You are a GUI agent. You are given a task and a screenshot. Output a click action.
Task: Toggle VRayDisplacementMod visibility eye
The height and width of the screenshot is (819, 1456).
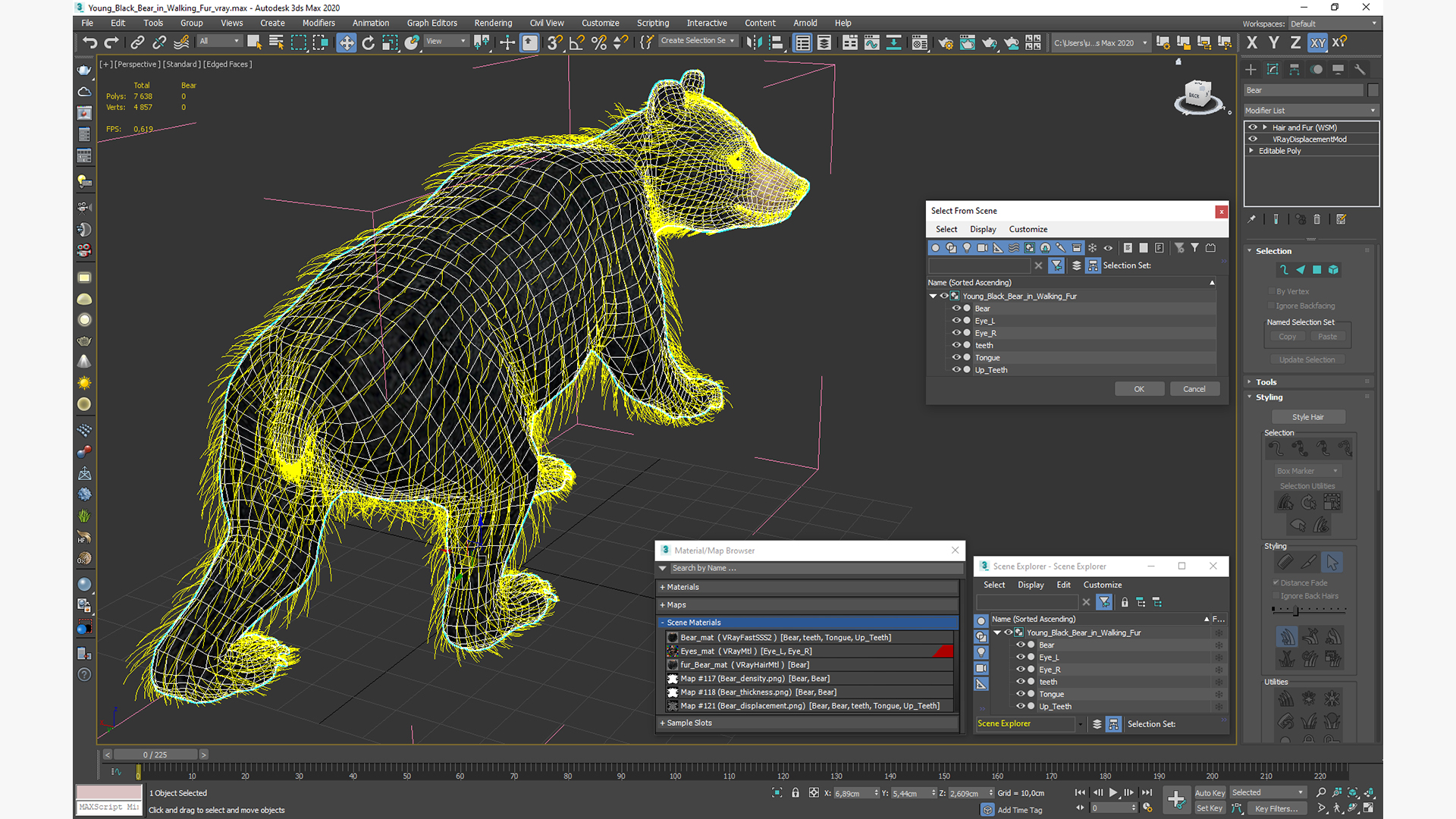pyautogui.click(x=1253, y=139)
